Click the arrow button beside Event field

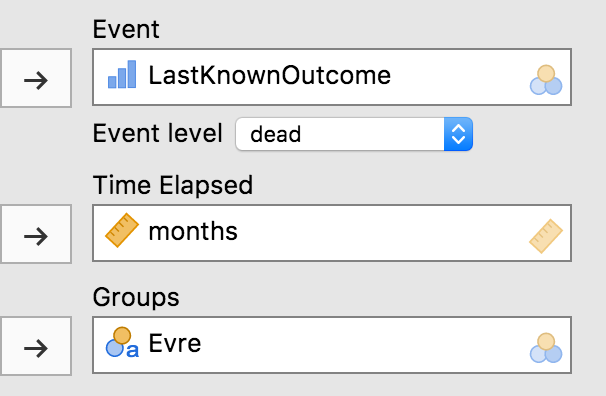(x=36, y=78)
